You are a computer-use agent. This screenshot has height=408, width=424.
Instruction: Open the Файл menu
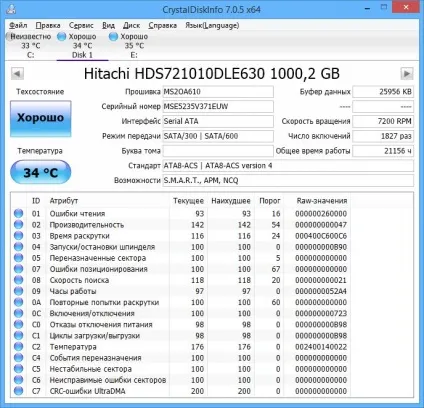tap(18, 25)
